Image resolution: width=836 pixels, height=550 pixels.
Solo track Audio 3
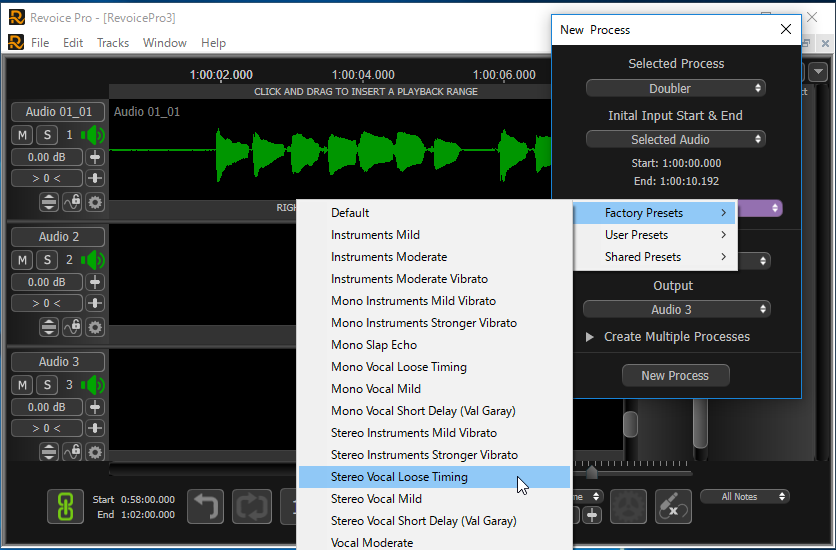(x=47, y=385)
